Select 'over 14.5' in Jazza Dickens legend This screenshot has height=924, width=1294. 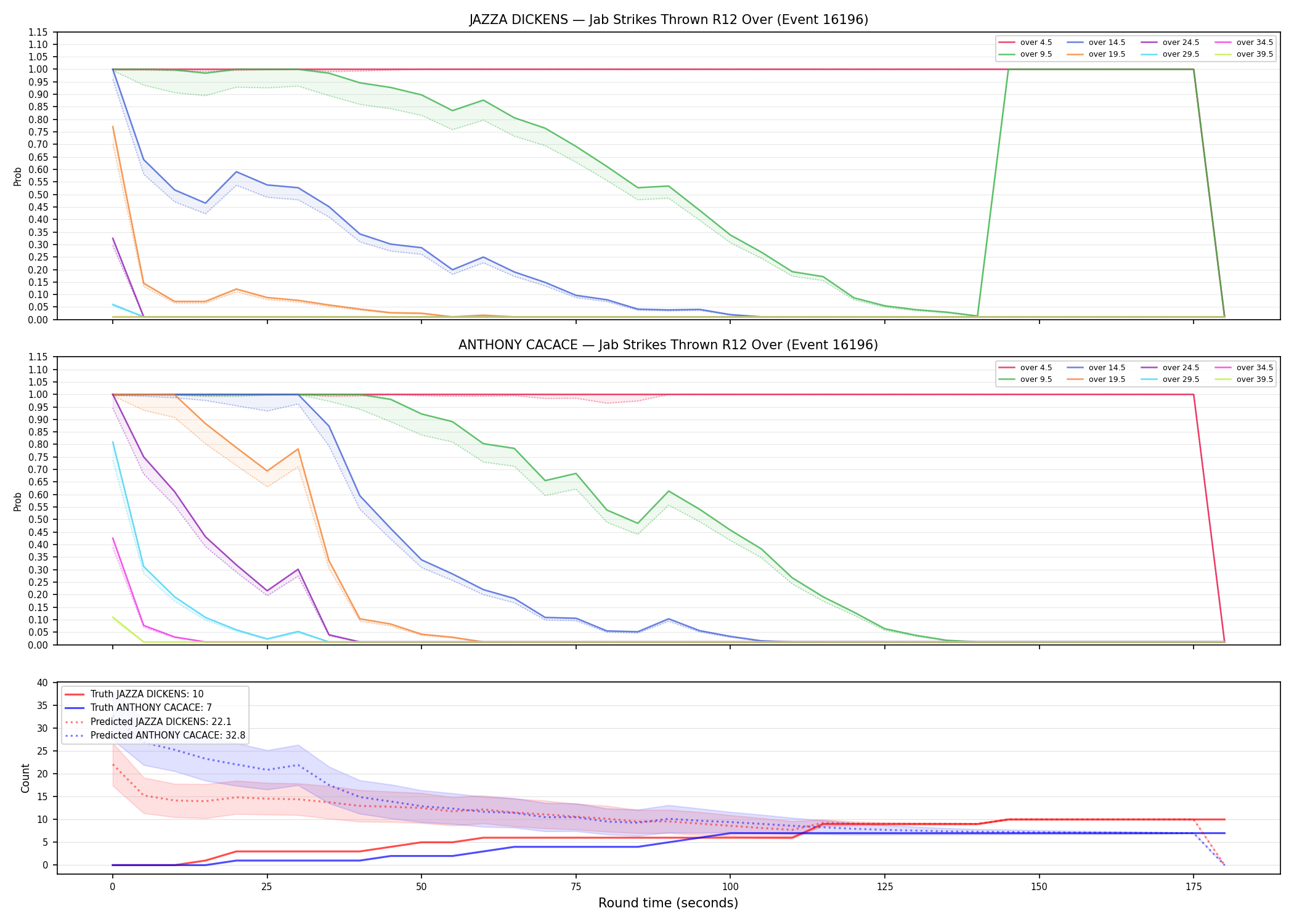point(1096,43)
